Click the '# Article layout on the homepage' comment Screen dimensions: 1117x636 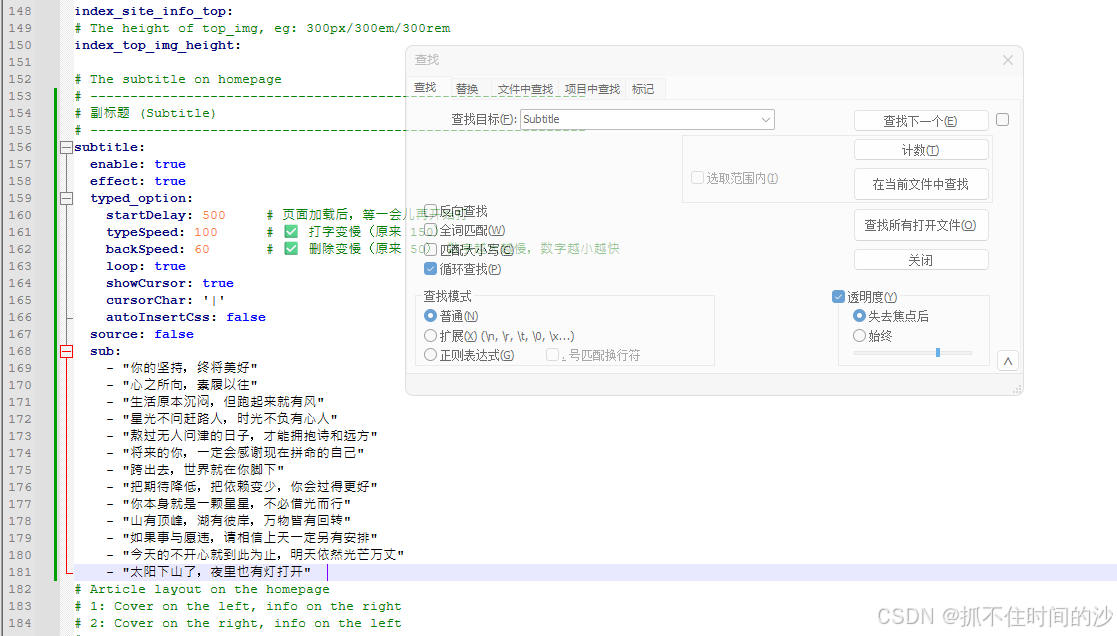coord(202,589)
